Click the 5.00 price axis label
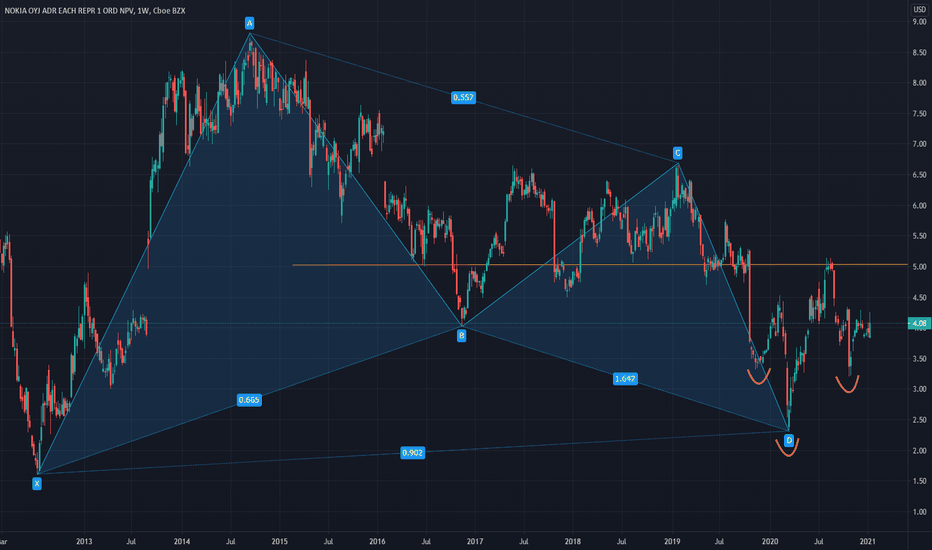This screenshot has width=932, height=550. tap(919, 267)
